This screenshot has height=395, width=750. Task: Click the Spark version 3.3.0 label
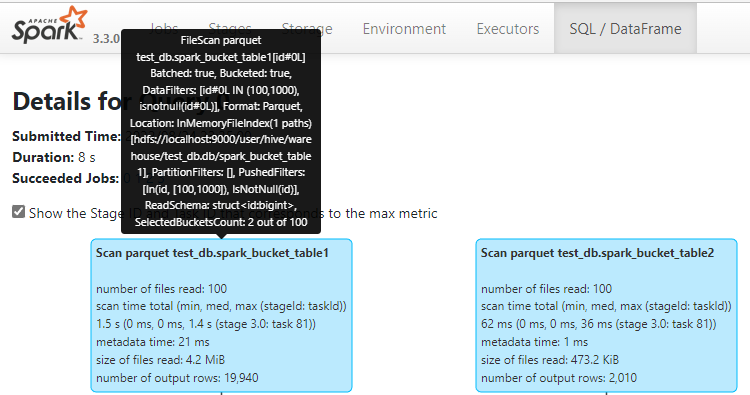(106, 39)
